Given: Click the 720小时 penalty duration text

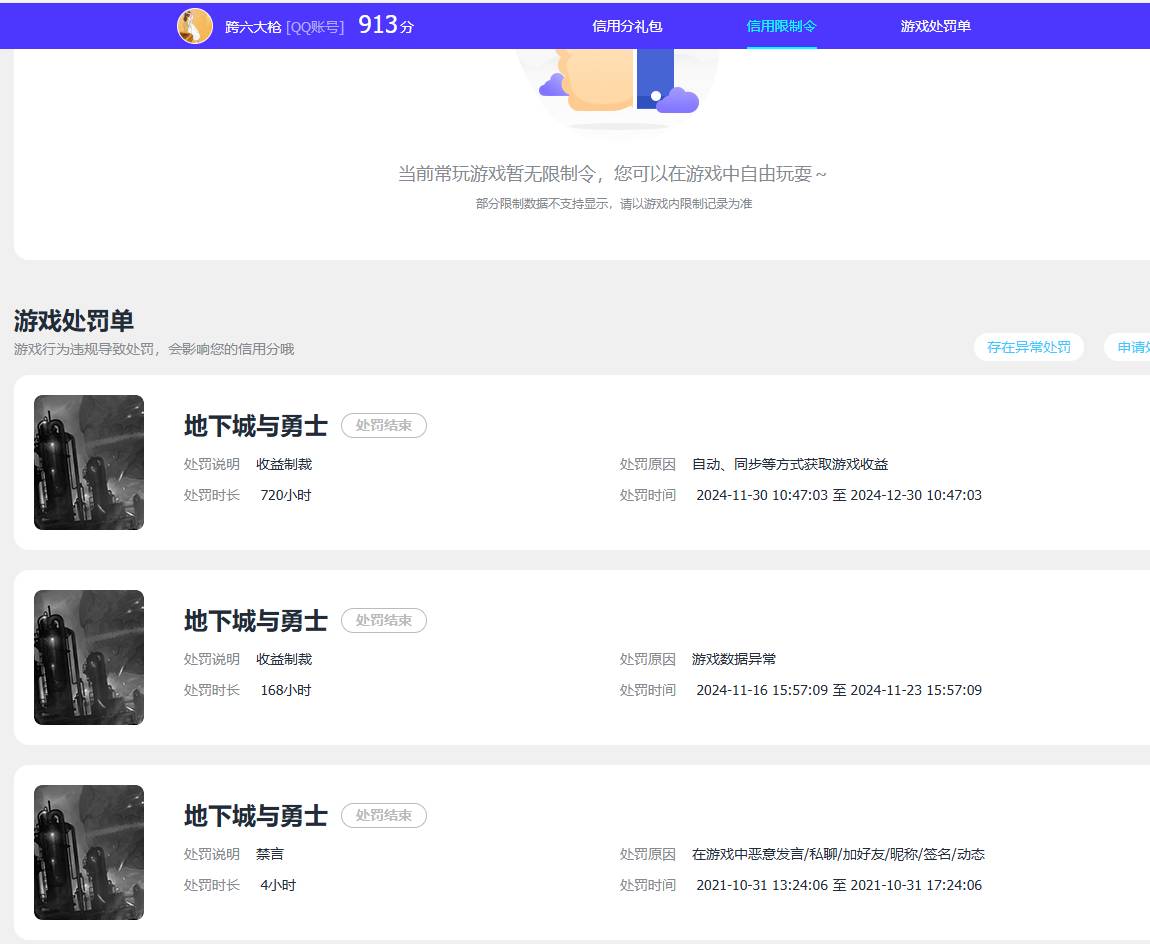Looking at the screenshot, I should coord(283,494).
